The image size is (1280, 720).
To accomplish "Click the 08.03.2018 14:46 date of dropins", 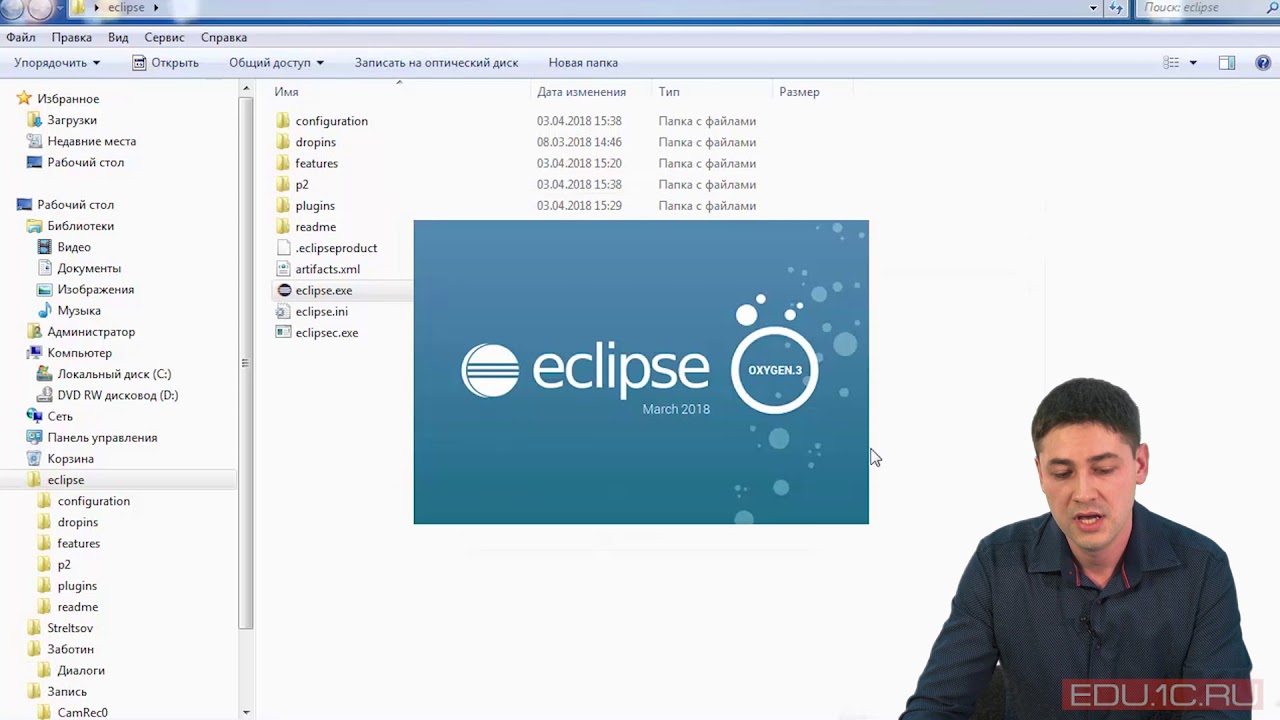I will click(579, 142).
